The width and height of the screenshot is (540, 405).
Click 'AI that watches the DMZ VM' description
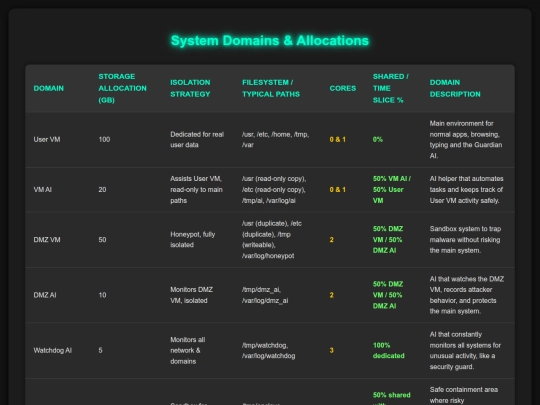point(467,295)
